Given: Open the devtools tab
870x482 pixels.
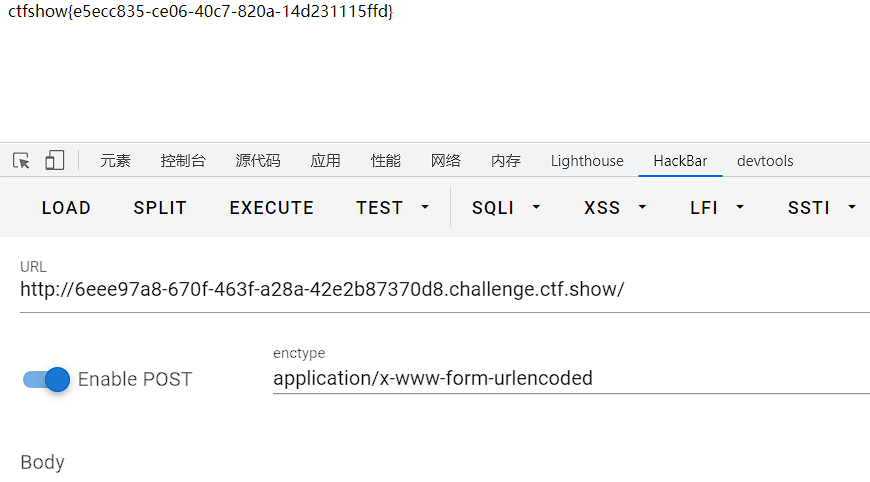Looking at the screenshot, I should 765,161.
